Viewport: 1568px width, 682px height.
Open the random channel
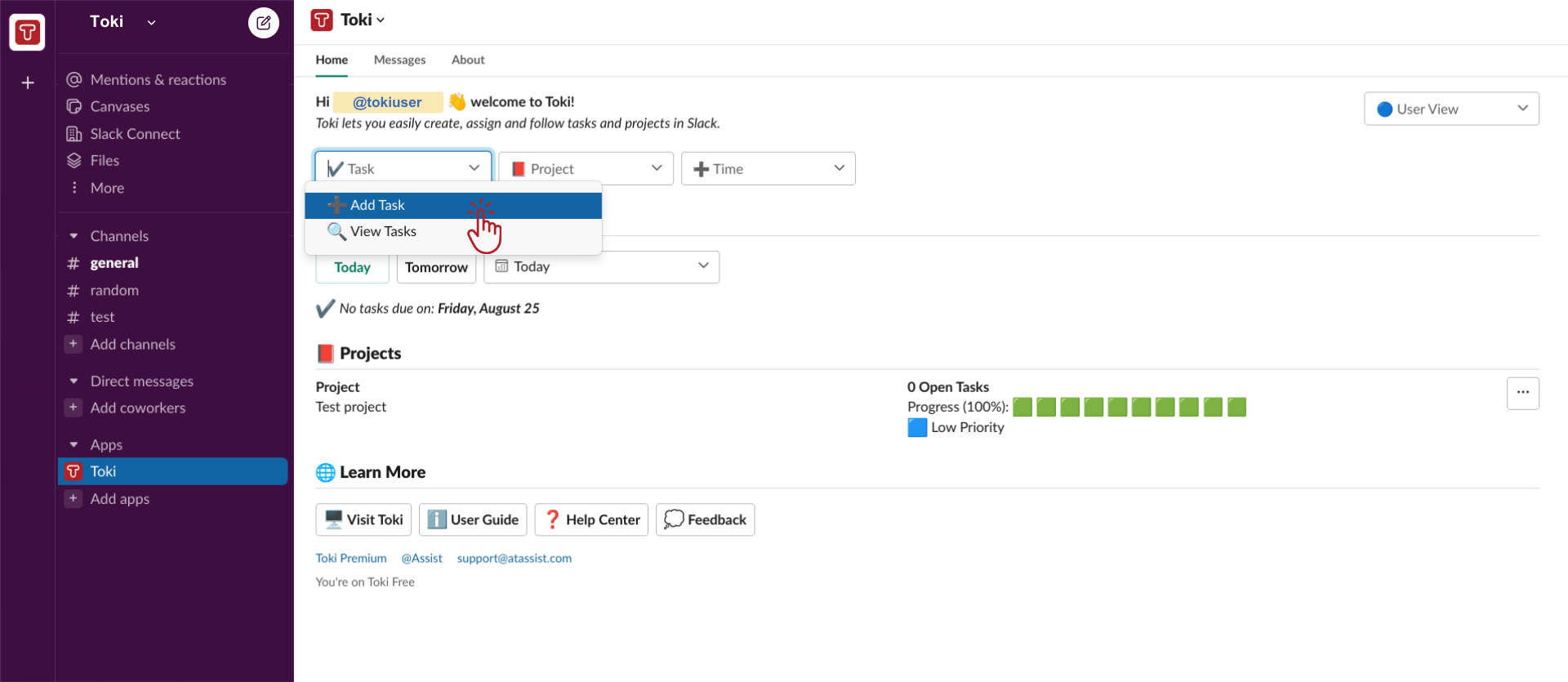(x=114, y=290)
